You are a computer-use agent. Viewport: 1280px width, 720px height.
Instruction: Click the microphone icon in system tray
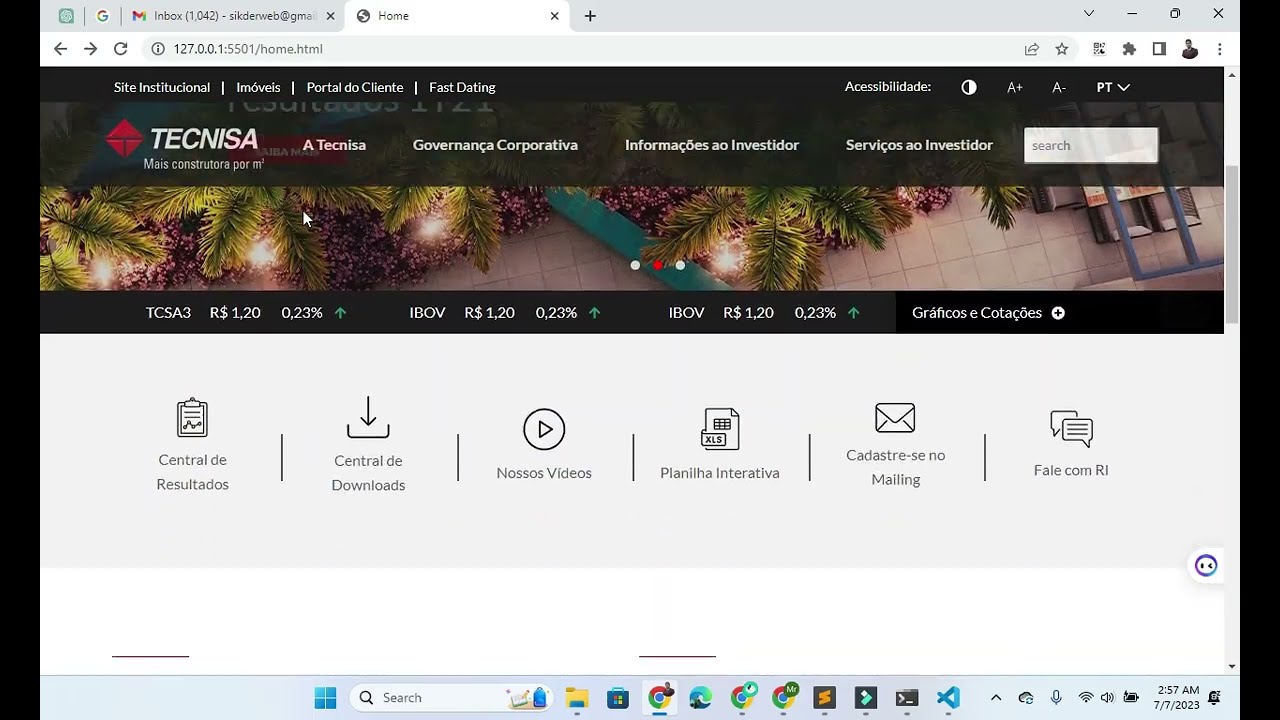click(1056, 698)
